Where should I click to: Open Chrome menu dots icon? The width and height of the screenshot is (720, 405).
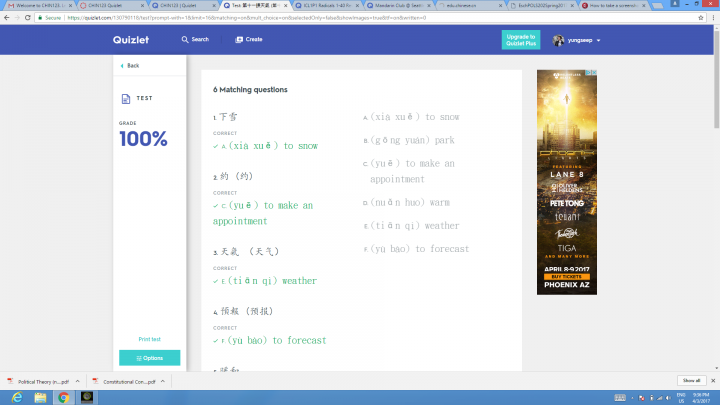(713, 18)
